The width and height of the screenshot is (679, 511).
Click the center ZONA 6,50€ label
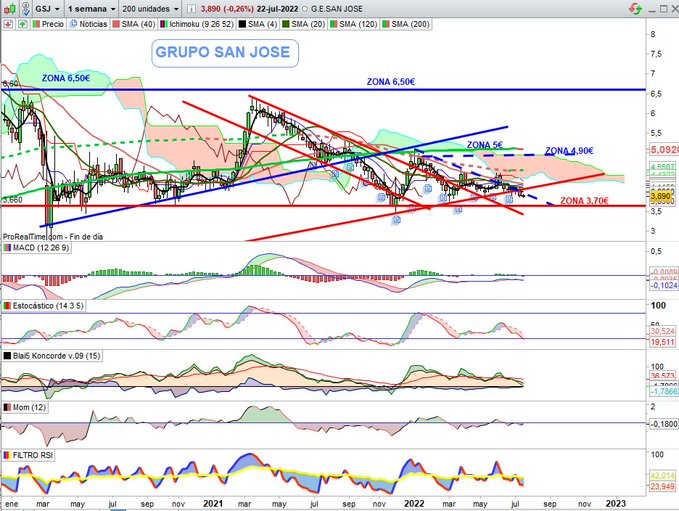click(391, 81)
